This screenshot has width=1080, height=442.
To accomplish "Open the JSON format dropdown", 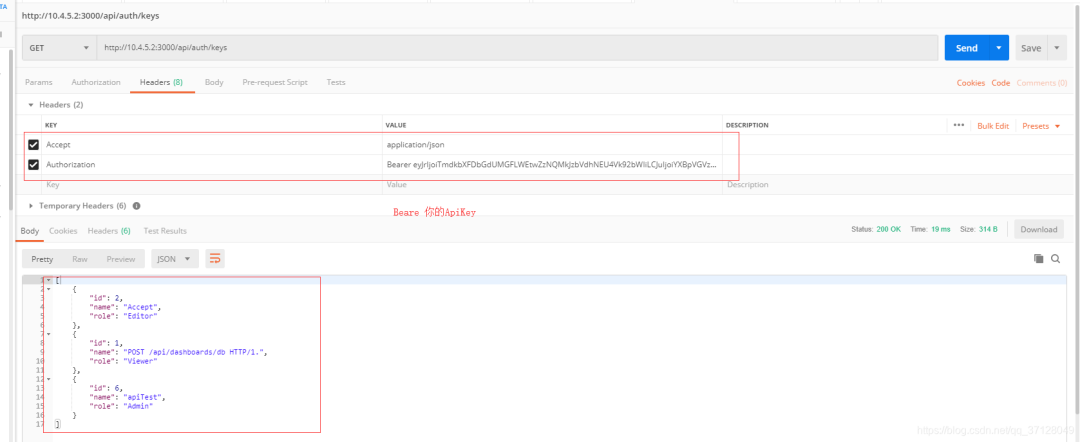I will (x=175, y=259).
